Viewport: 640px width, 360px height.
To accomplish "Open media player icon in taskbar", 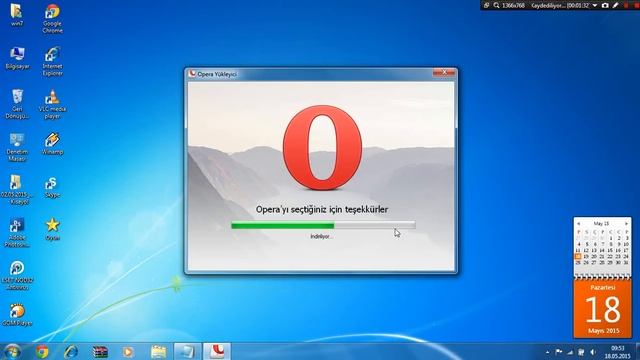I will [x=128, y=351].
